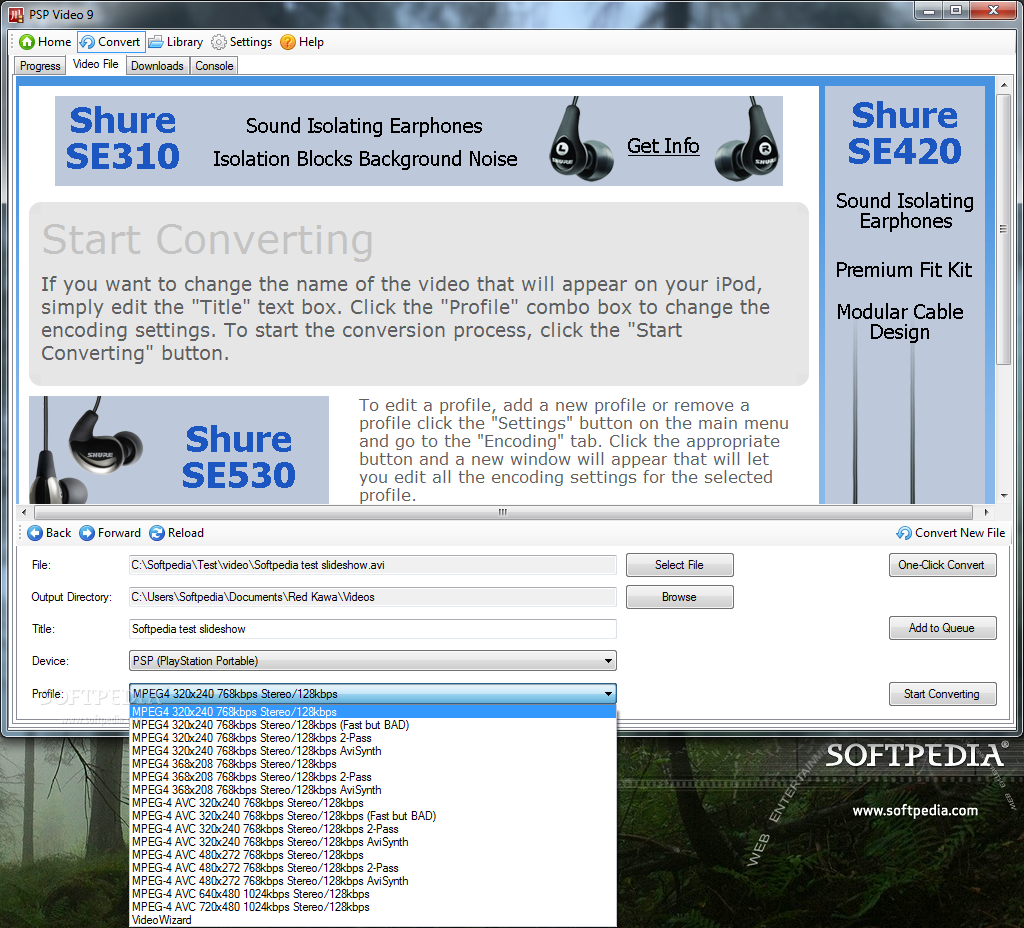Click the Convert New File icon
This screenshot has height=928, width=1024.
tap(904, 533)
